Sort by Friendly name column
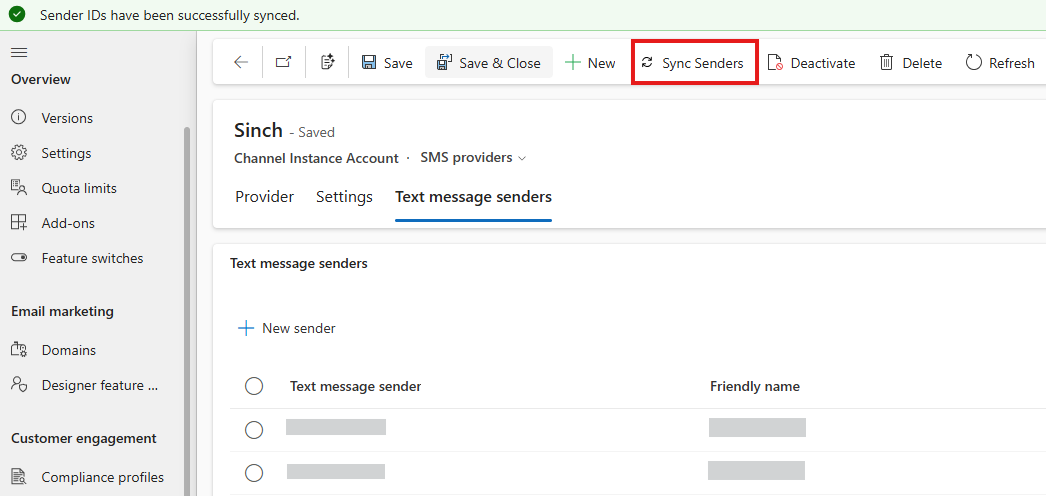The image size is (1046, 496). [x=754, y=386]
